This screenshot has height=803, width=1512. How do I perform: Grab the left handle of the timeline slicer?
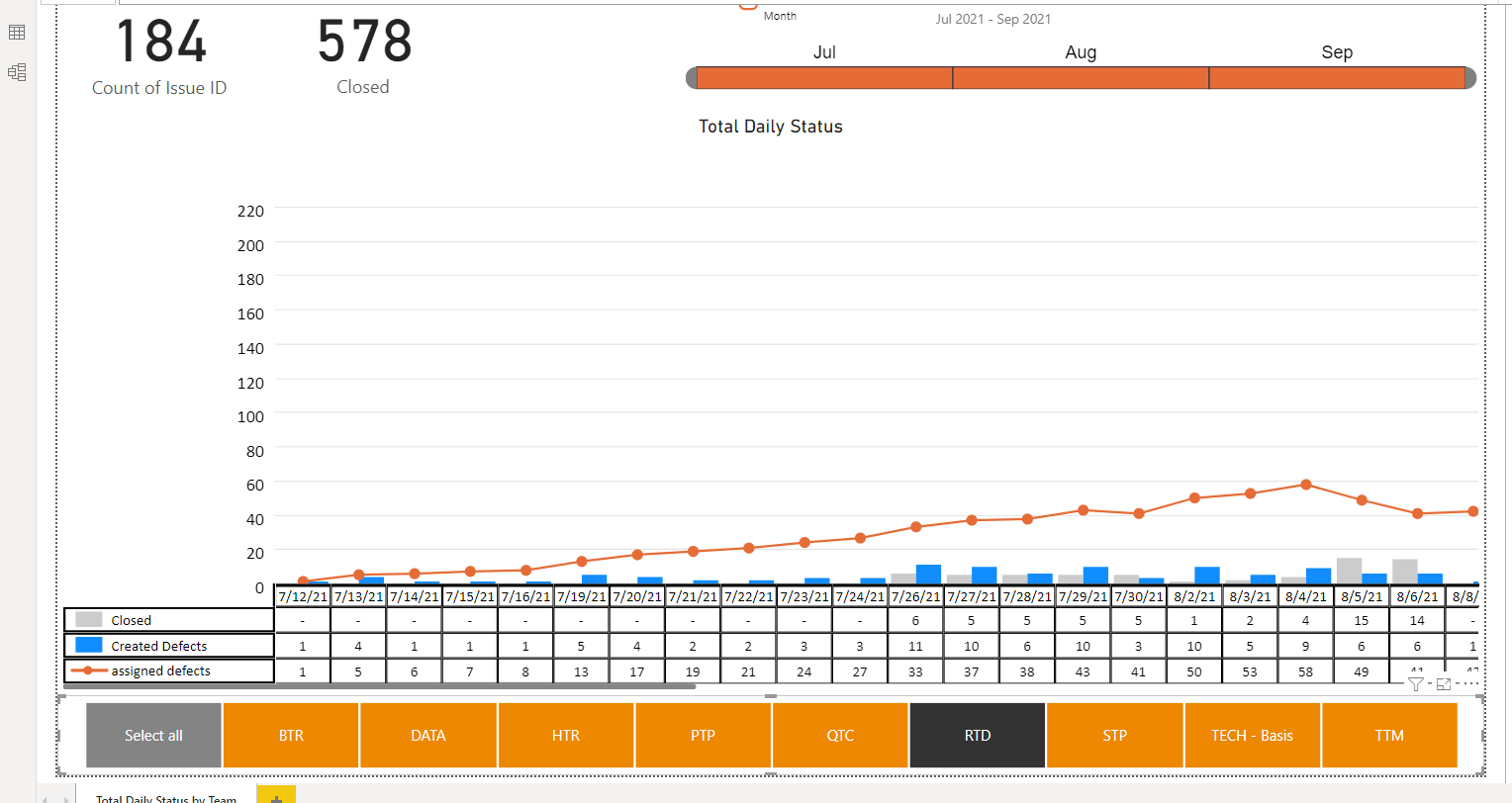coord(691,78)
